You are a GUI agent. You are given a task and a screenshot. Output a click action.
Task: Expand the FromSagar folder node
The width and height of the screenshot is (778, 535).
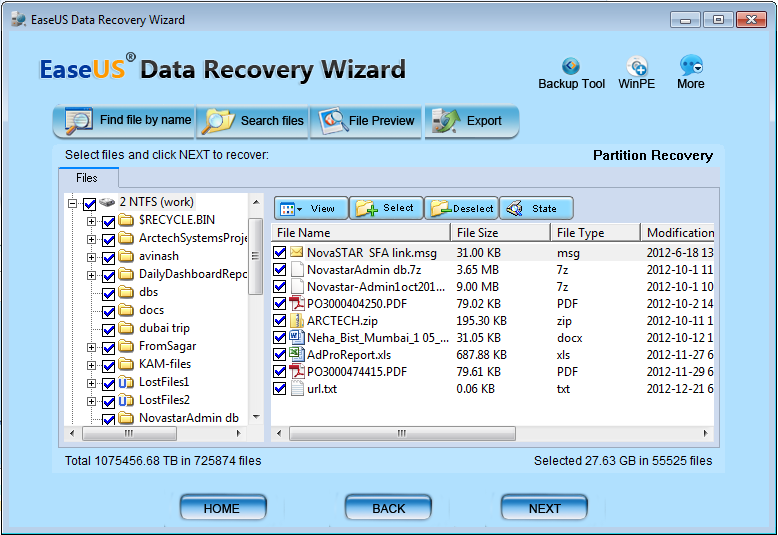(x=91, y=347)
